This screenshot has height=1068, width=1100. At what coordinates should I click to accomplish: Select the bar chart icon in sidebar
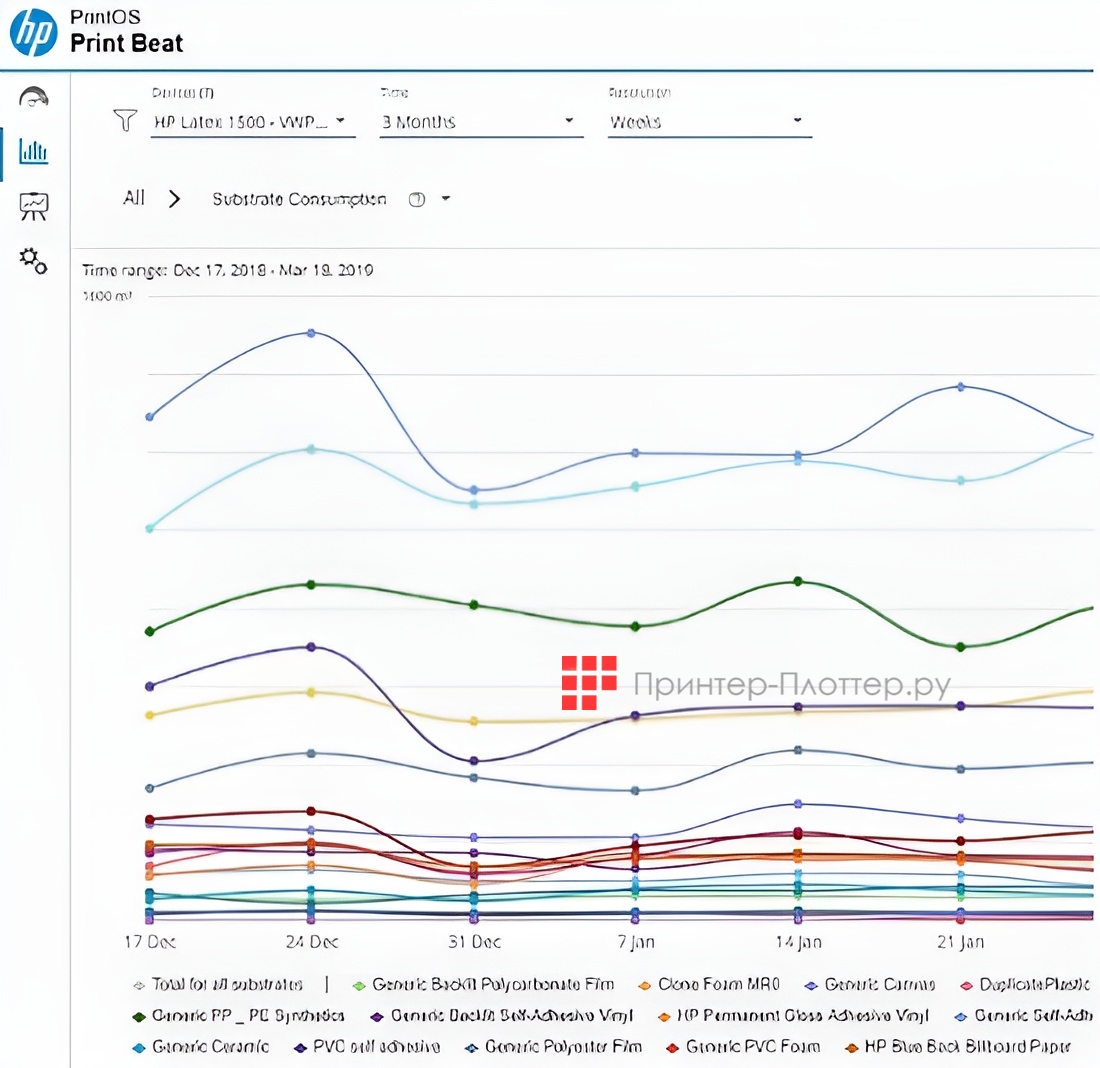click(34, 152)
